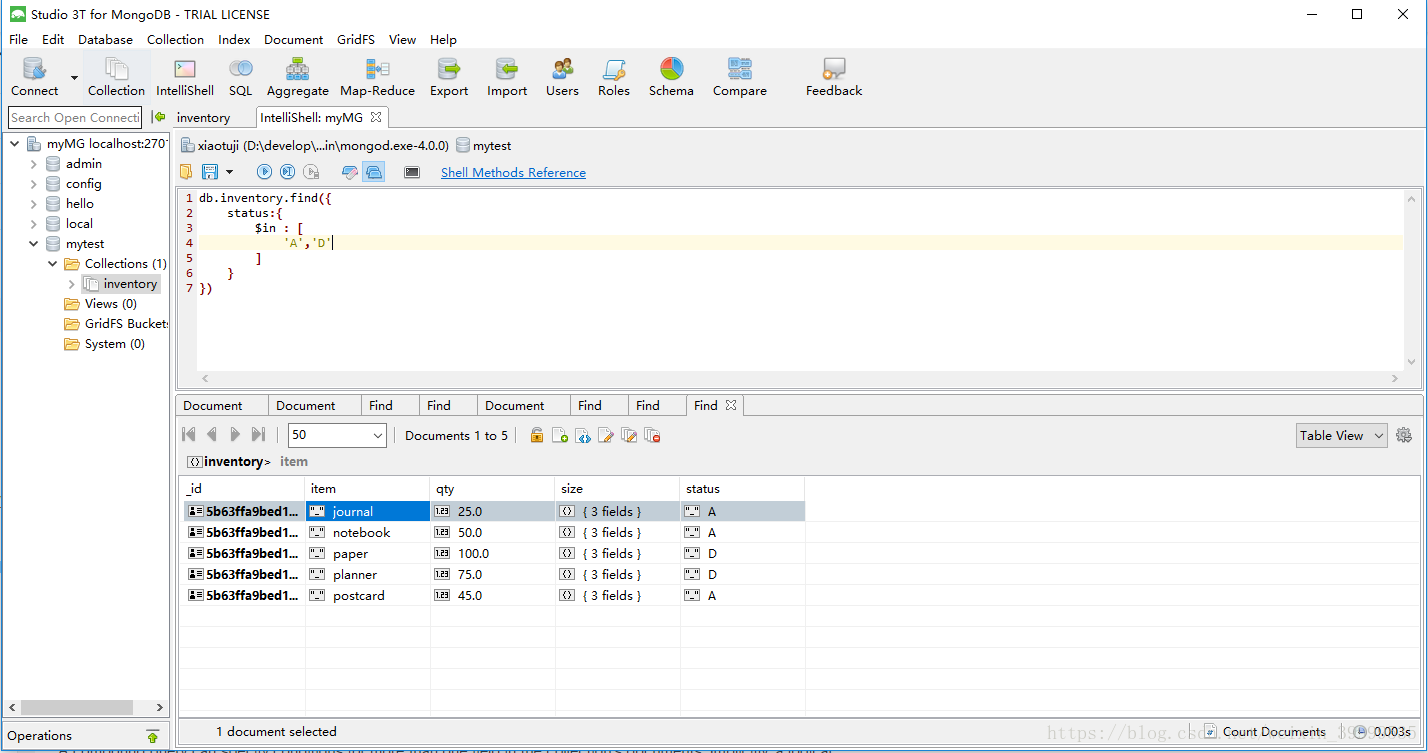Click the sidebar horizontal scrollbar

77,707
